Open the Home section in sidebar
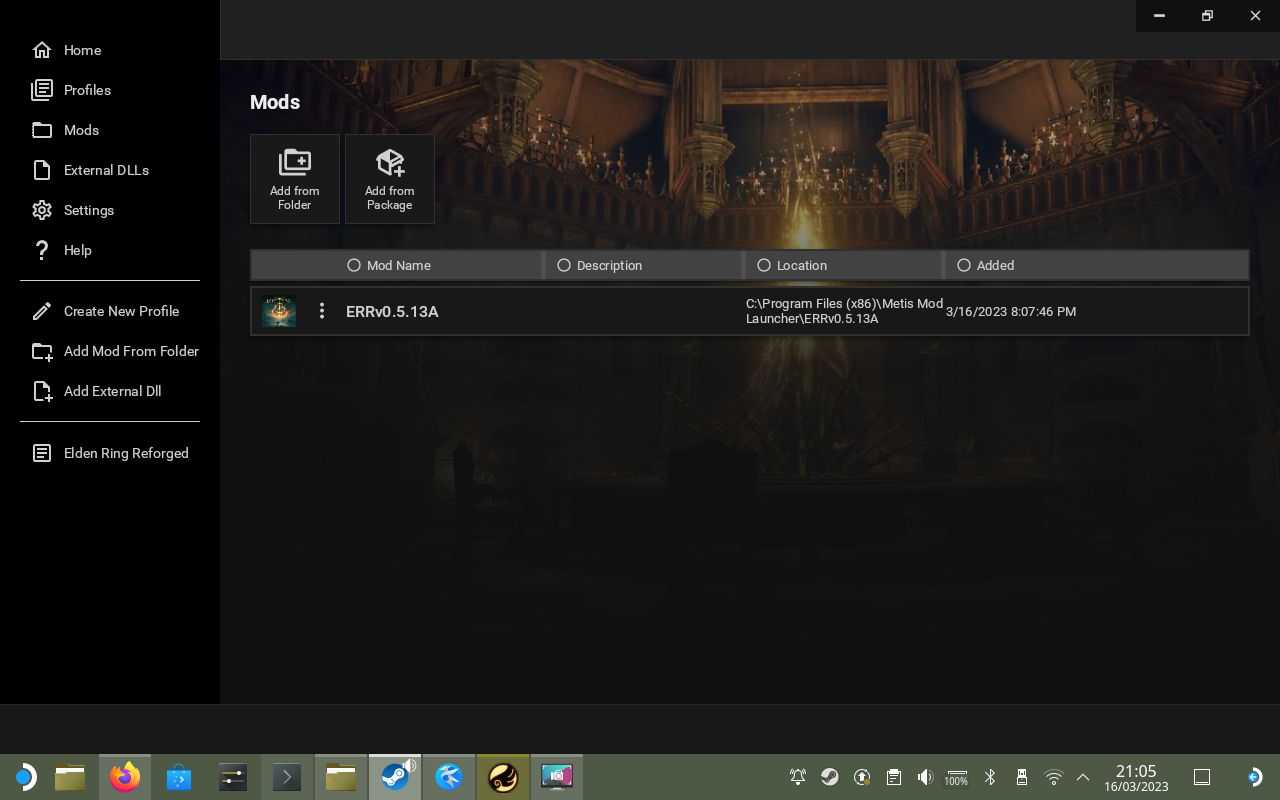This screenshot has width=1280, height=800. [x=82, y=50]
